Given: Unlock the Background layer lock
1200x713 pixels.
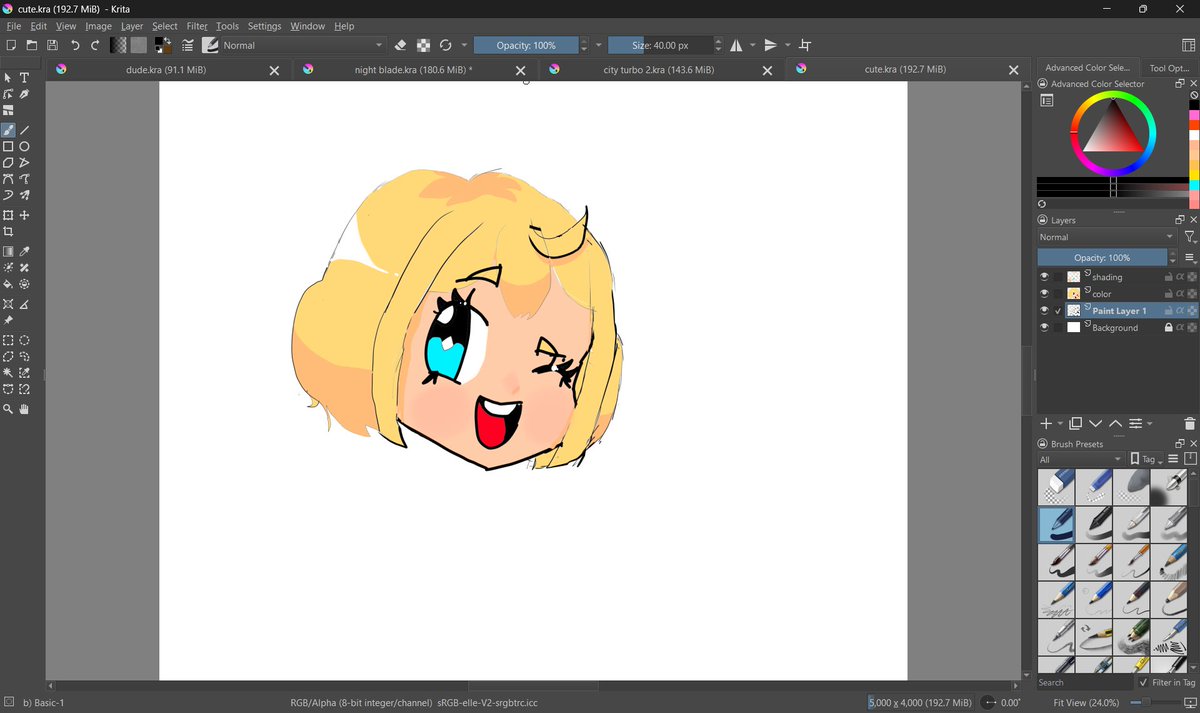Looking at the screenshot, I should (x=1168, y=328).
